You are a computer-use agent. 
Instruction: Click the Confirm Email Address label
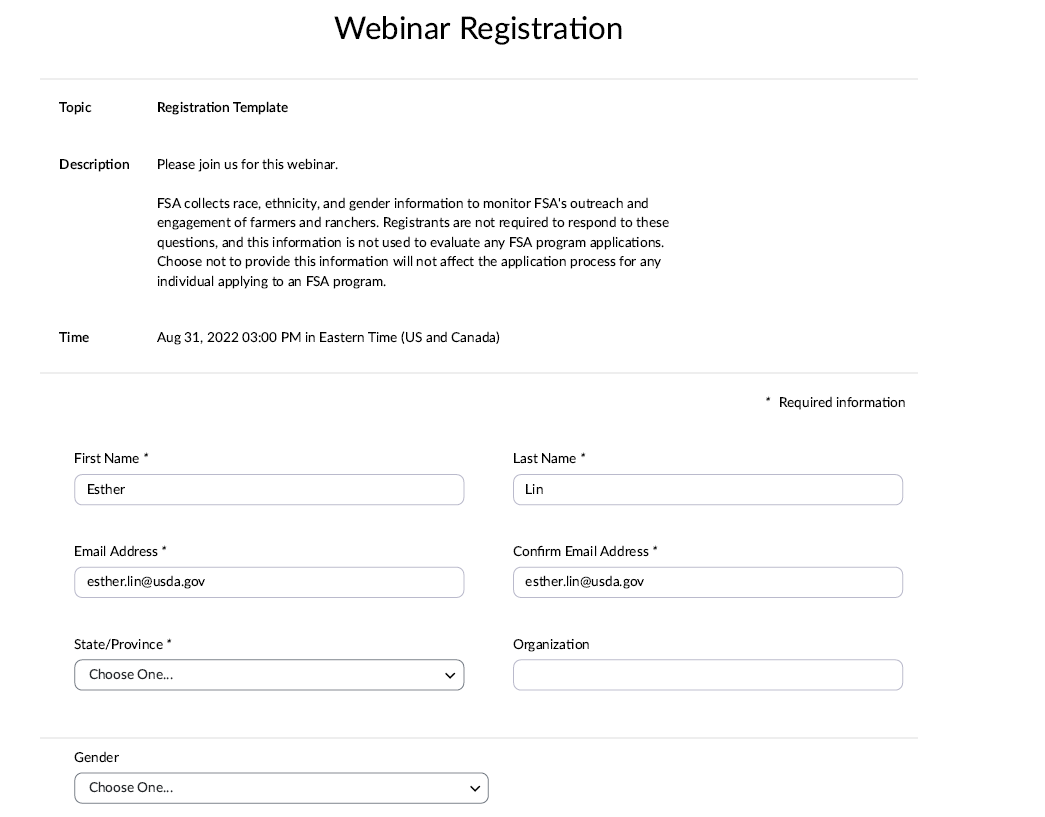(581, 552)
